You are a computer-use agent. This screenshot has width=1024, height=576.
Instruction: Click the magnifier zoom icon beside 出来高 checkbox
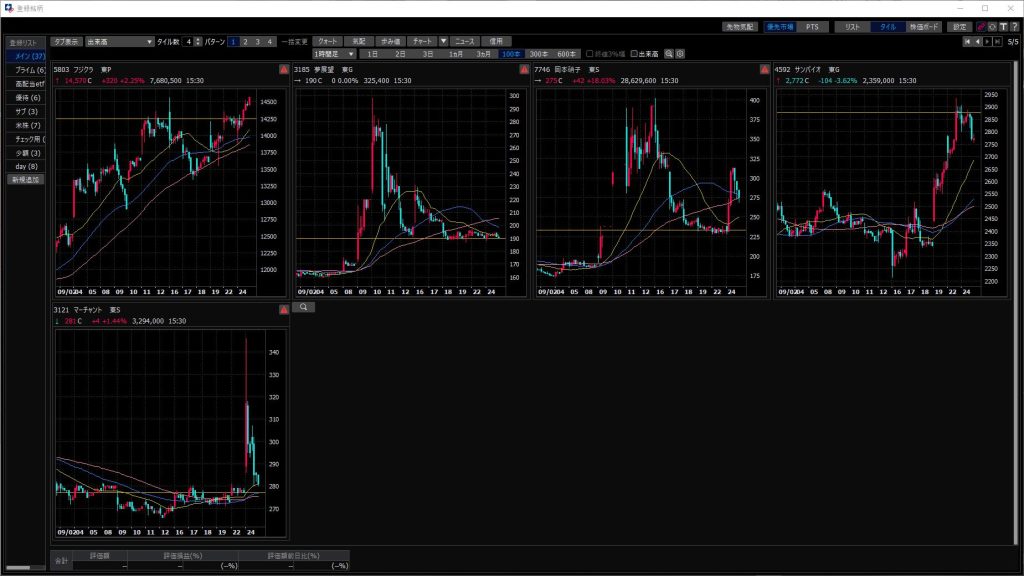(x=669, y=53)
